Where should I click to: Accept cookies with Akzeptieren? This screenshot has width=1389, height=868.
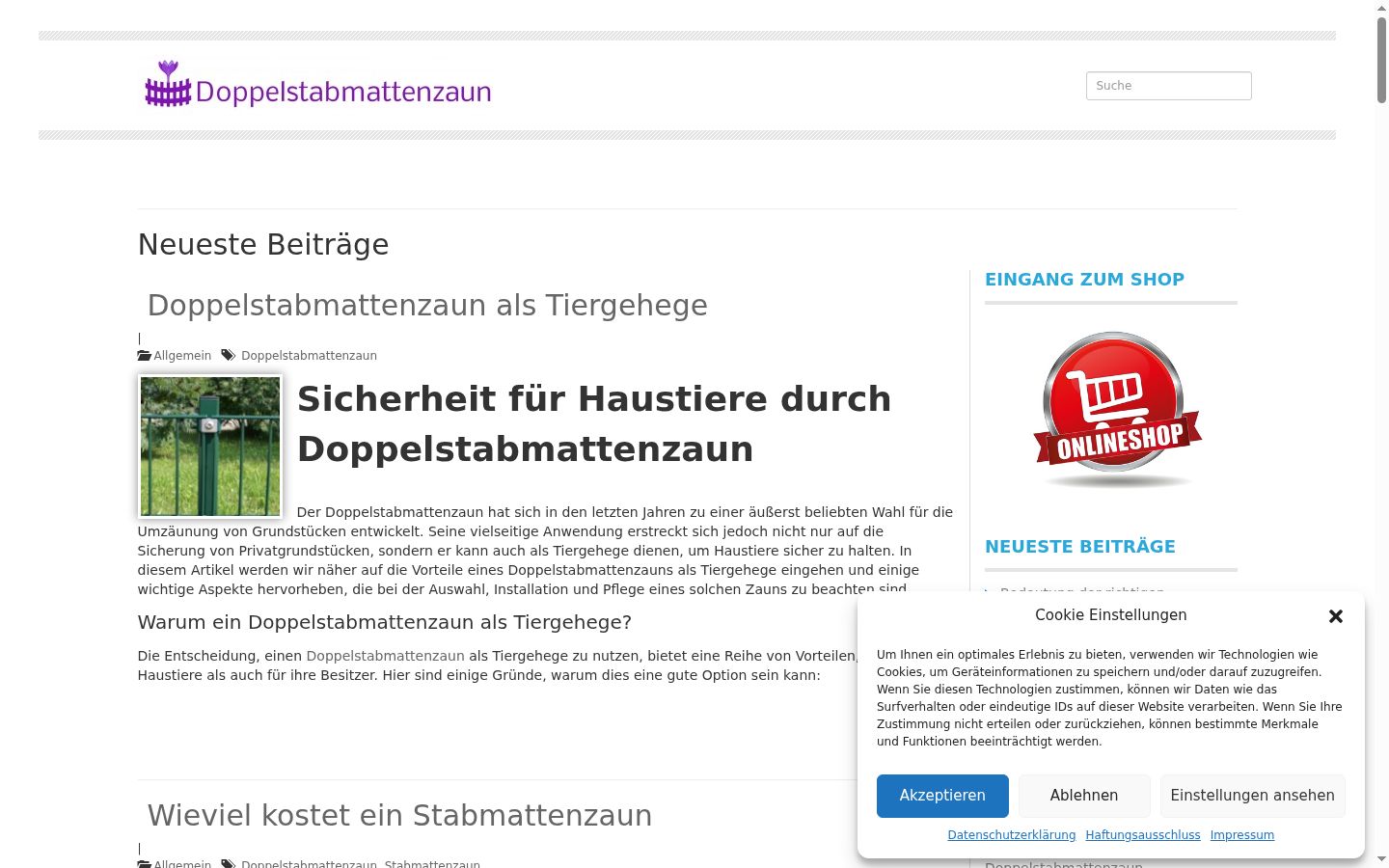point(942,796)
